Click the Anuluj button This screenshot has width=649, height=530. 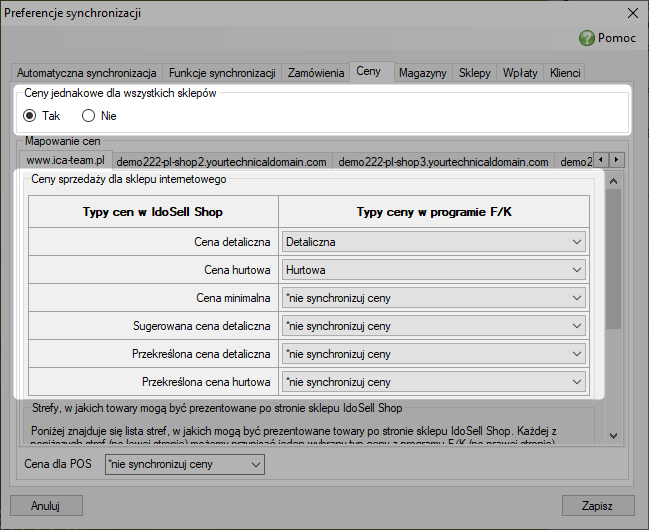pyautogui.click(x=46, y=506)
